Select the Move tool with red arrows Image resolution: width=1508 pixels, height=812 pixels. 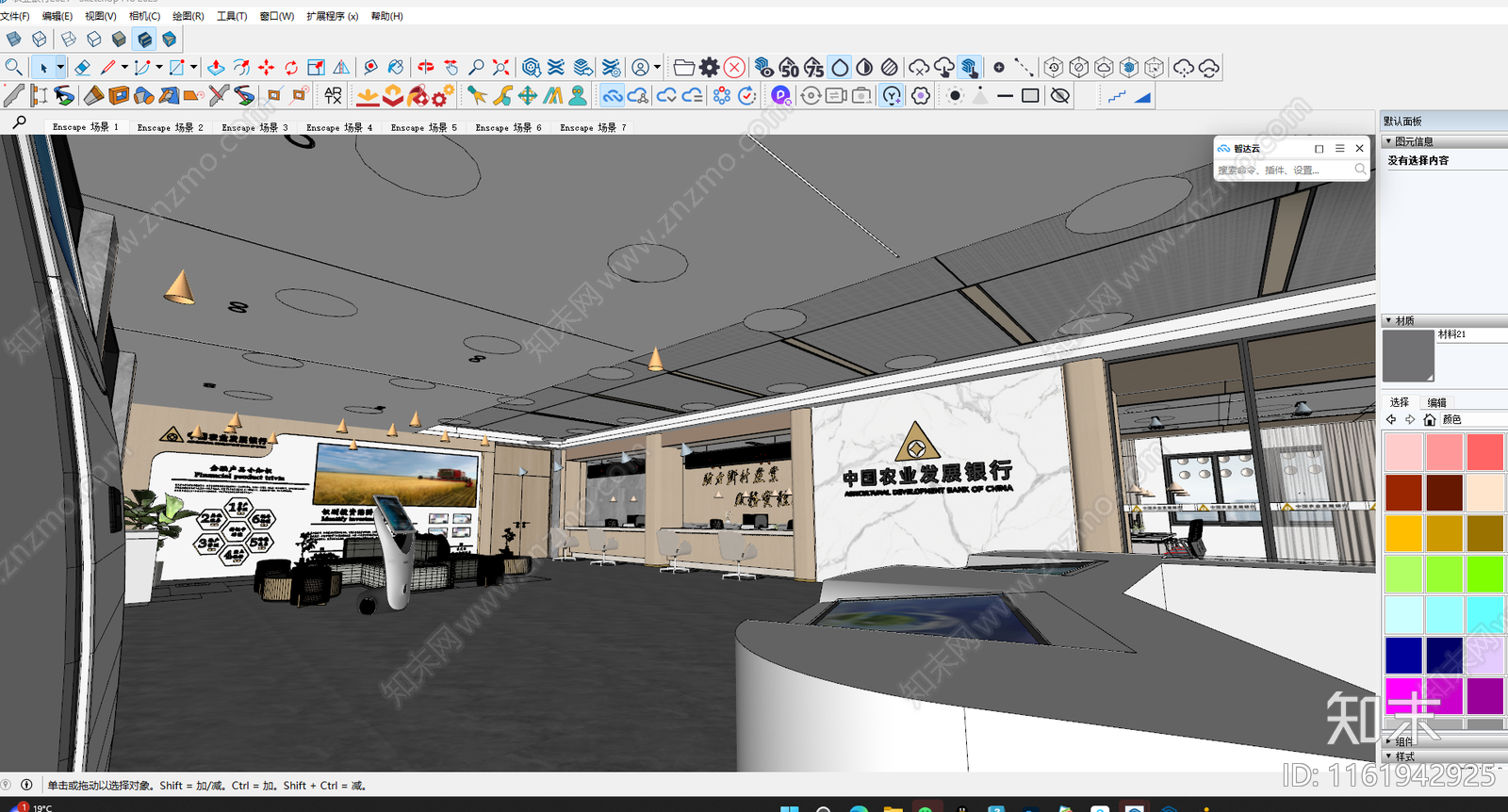tap(266, 68)
